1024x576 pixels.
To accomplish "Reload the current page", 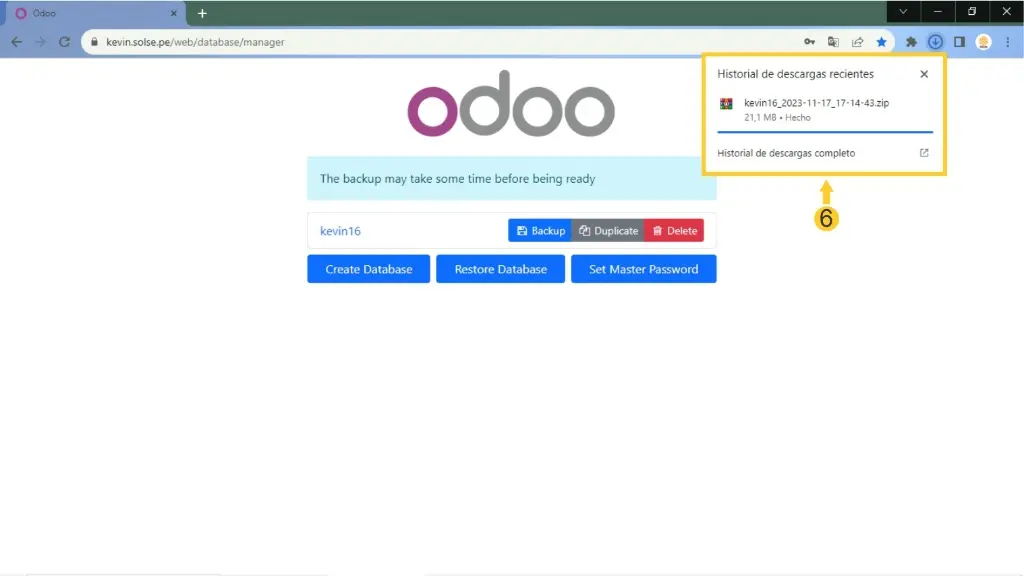I will pyautogui.click(x=64, y=42).
